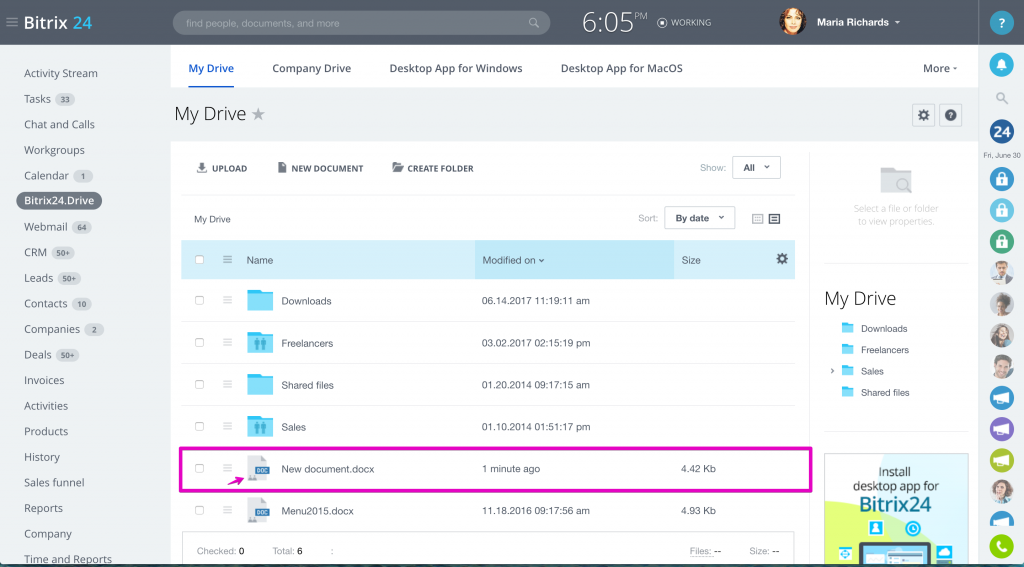This screenshot has width=1024, height=567.
Task: Open the green lock icon in right sidebar
Action: (x=1001, y=240)
